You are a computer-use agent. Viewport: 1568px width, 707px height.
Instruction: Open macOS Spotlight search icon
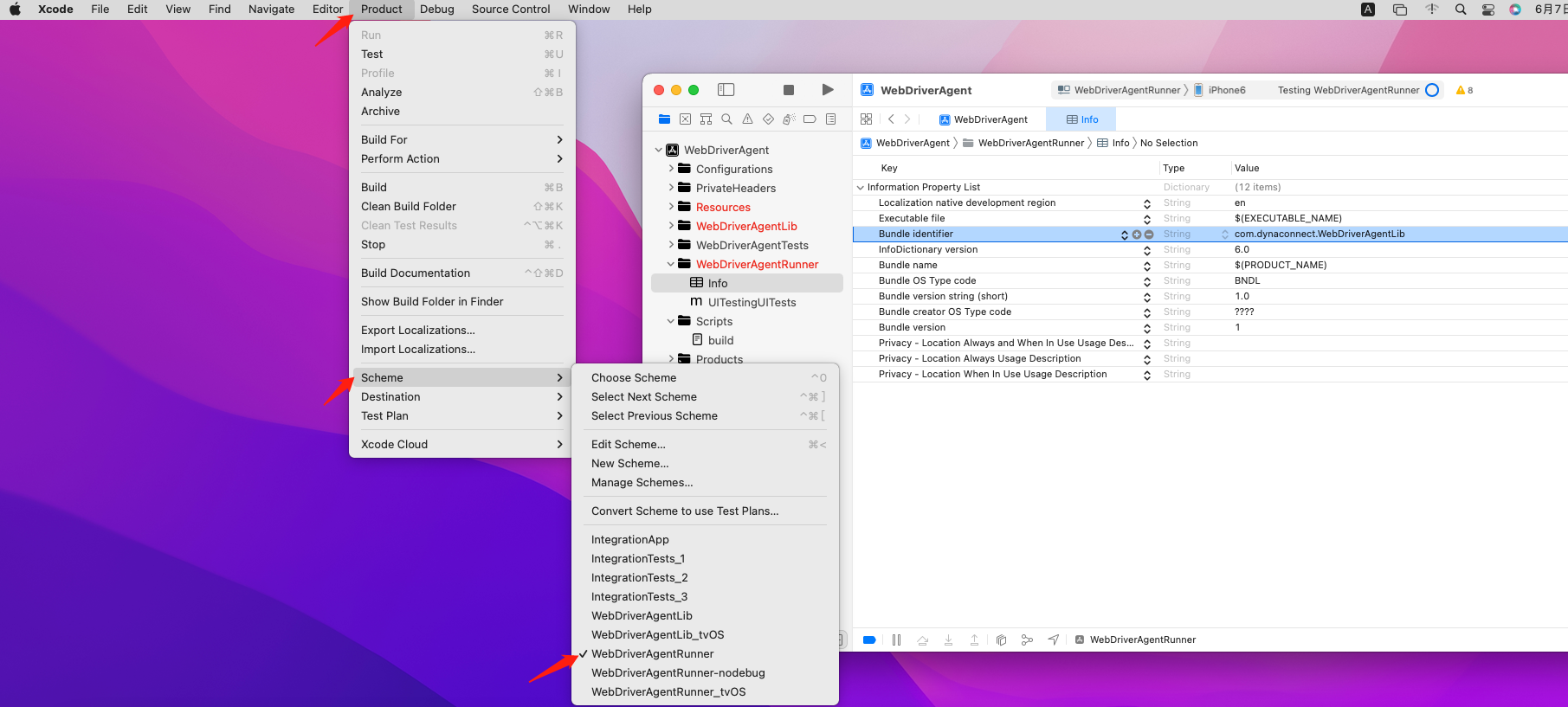pos(1461,10)
